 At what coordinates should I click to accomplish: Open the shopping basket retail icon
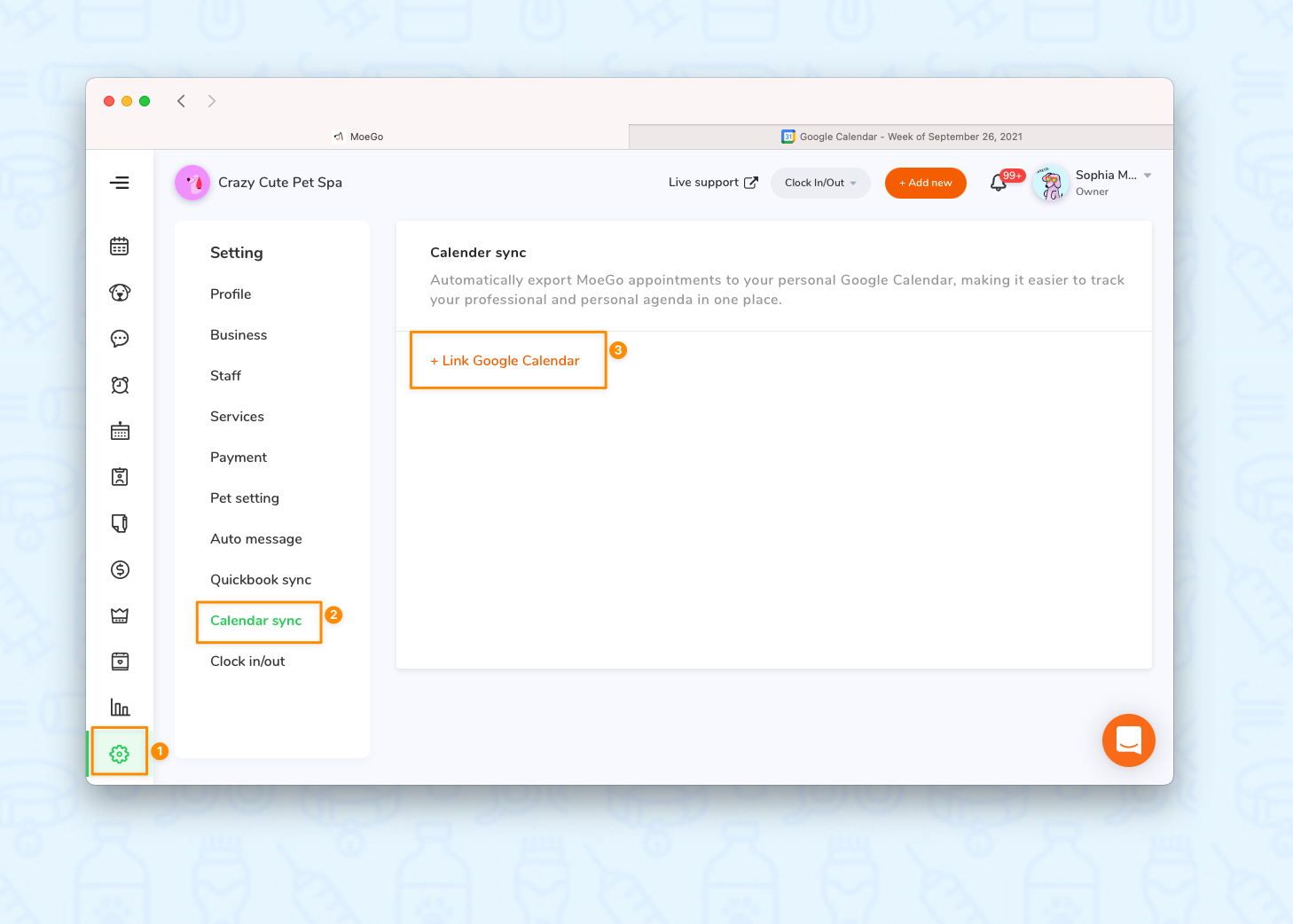pyautogui.click(x=120, y=615)
